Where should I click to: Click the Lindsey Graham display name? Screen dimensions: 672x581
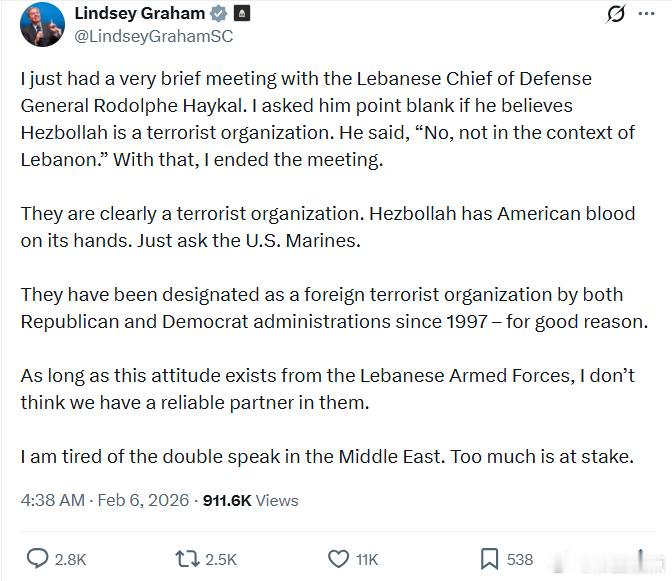pyautogui.click(x=139, y=13)
